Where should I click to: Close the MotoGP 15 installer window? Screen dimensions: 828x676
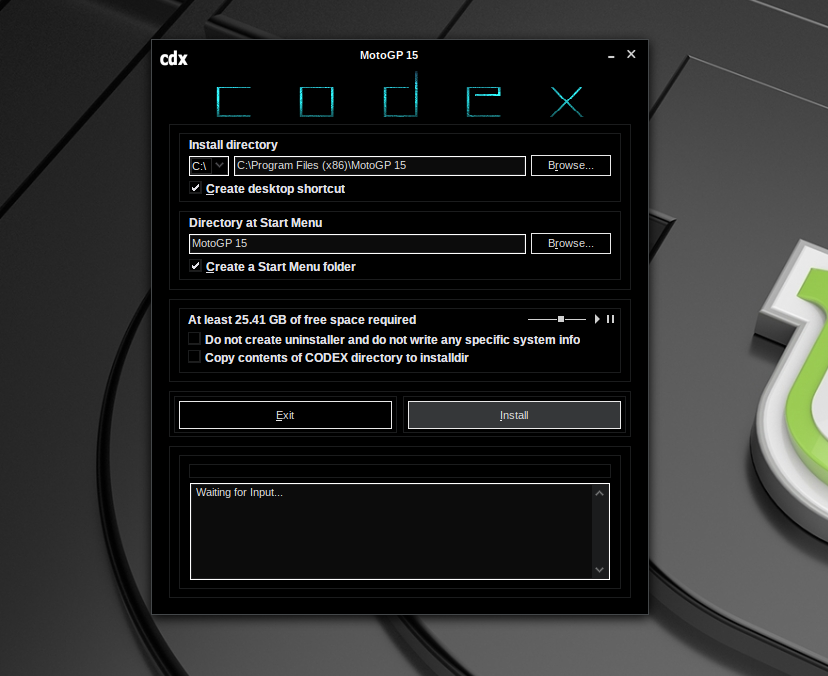[x=631, y=54]
